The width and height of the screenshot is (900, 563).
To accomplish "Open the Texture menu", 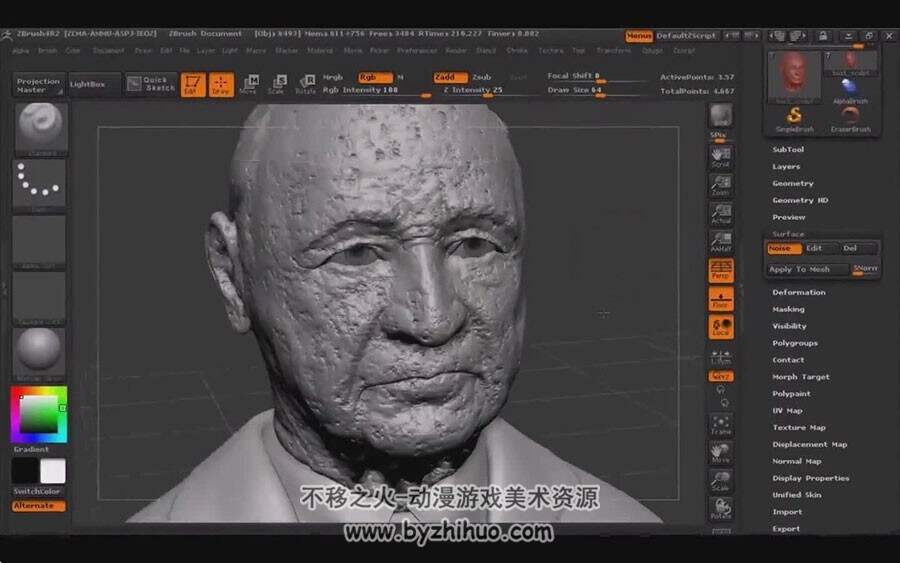I will [551, 51].
